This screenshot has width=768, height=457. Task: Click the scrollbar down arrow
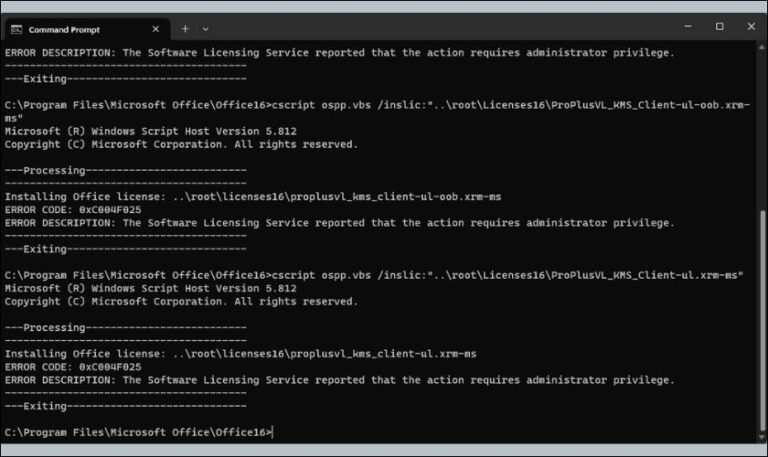(762, 437)
